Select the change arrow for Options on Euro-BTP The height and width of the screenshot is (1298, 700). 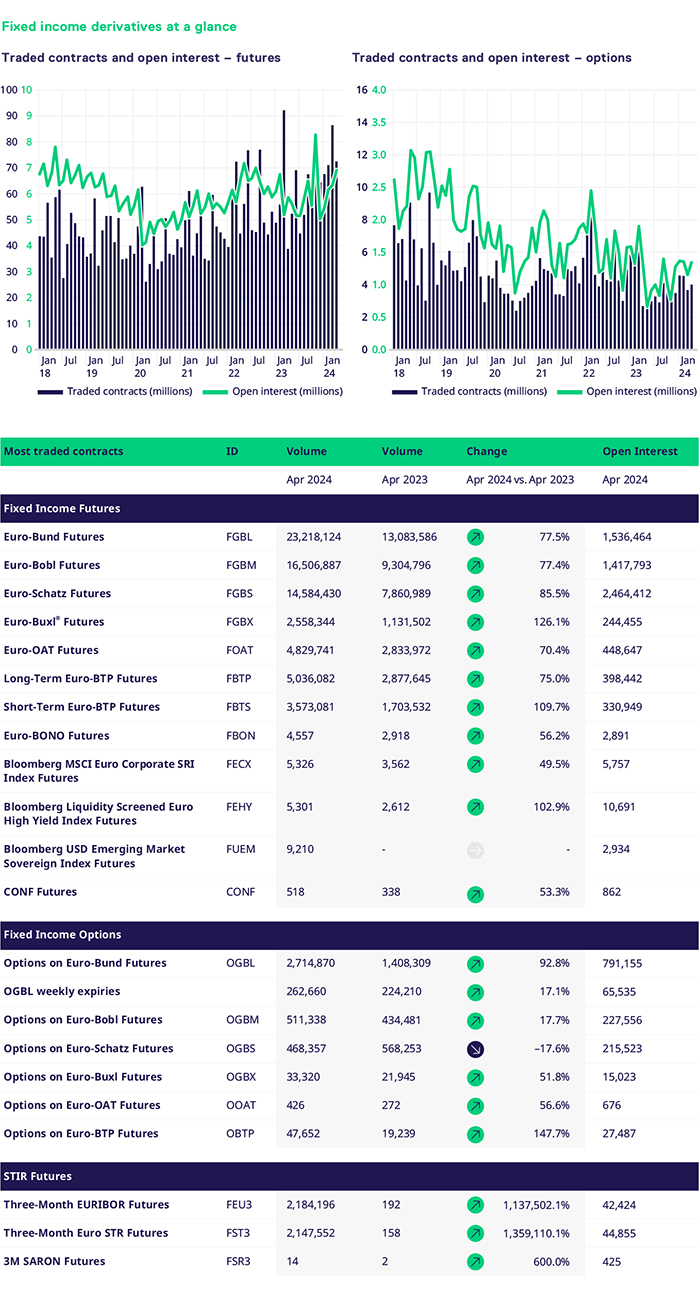click(476, 1134)
